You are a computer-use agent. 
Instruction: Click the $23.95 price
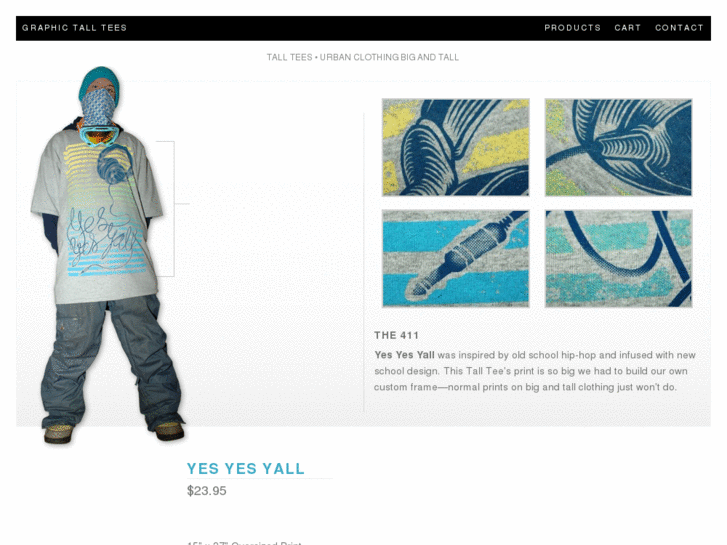point(206,491)
